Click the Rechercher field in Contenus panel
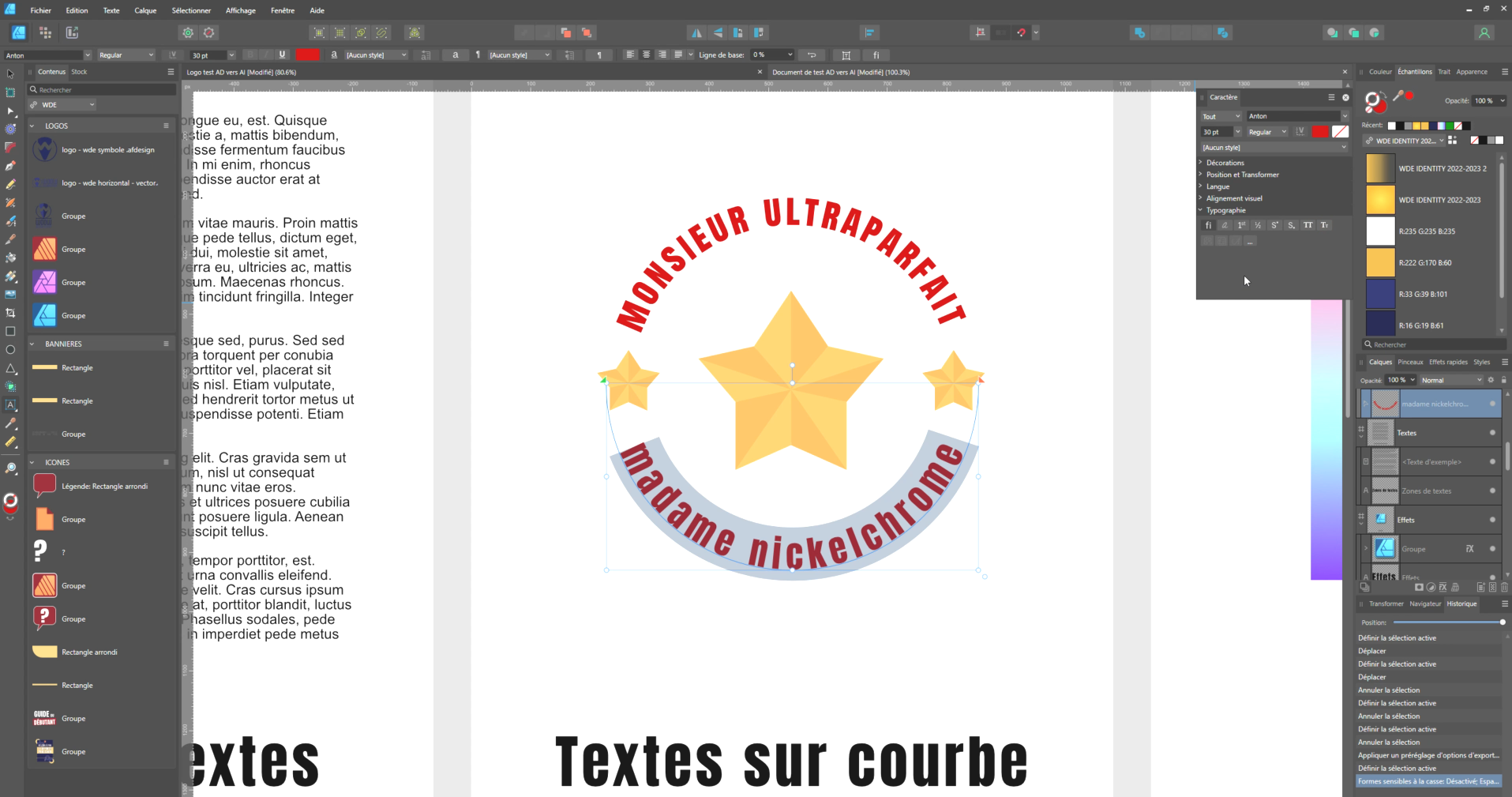This screenshot has height=797, width=1512. (x=103, y=90)
